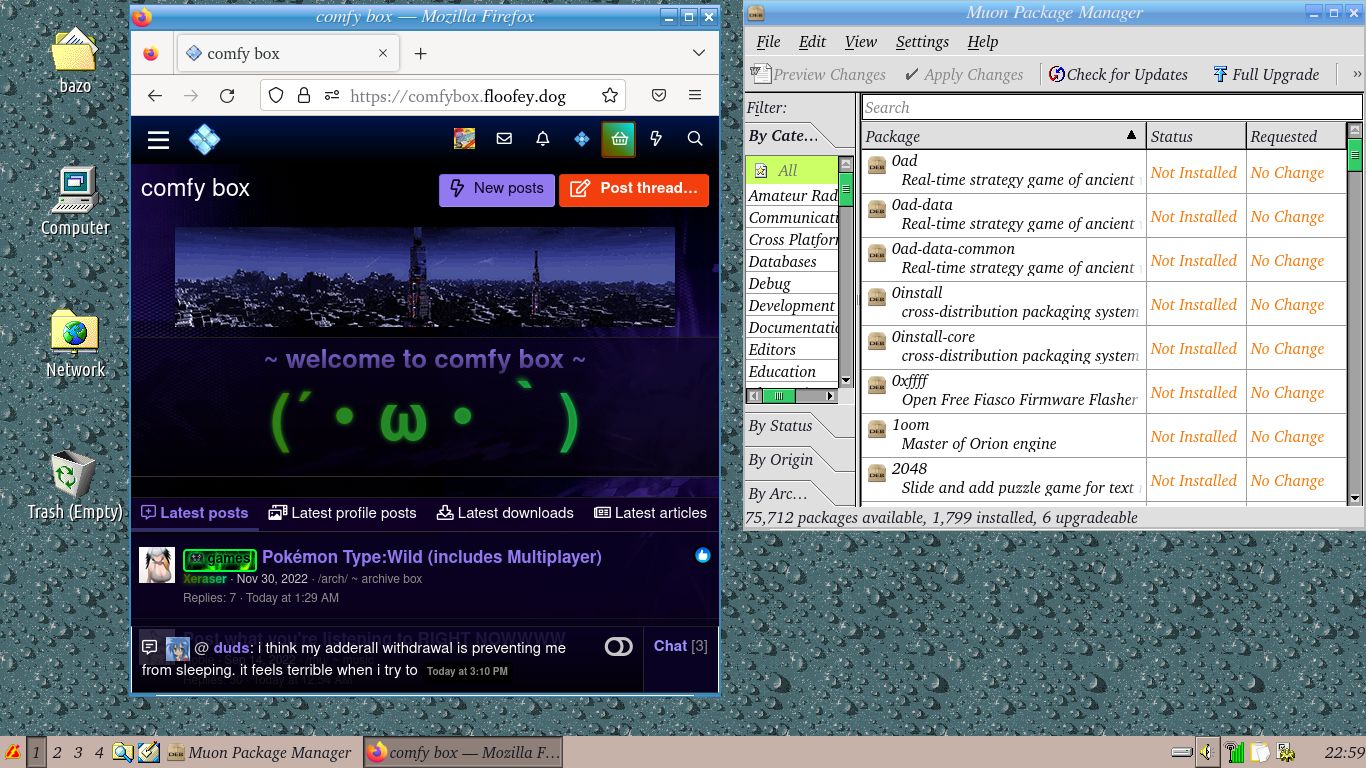Screen dimensions: 1366x768
Task: Click the tracking protection shield icon
Action: [x=277, y=96]
